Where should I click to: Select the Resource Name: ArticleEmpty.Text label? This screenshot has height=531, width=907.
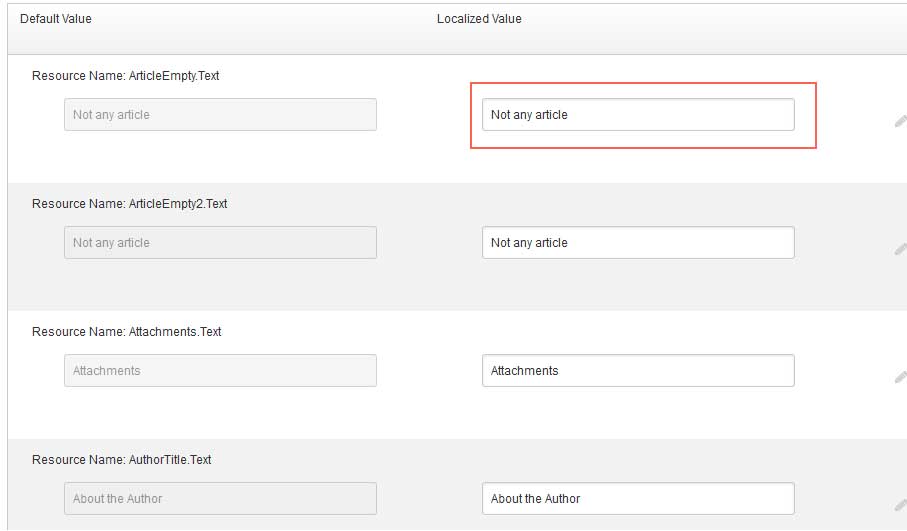[126, 76]
